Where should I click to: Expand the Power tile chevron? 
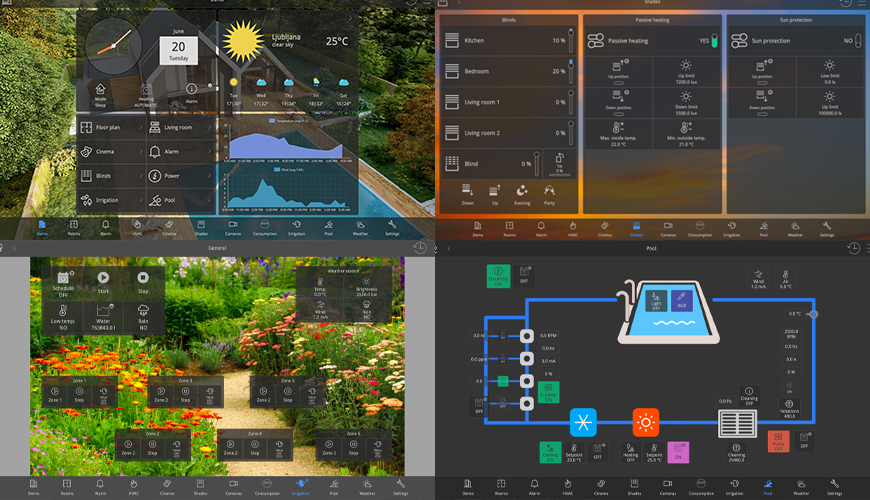211,176
